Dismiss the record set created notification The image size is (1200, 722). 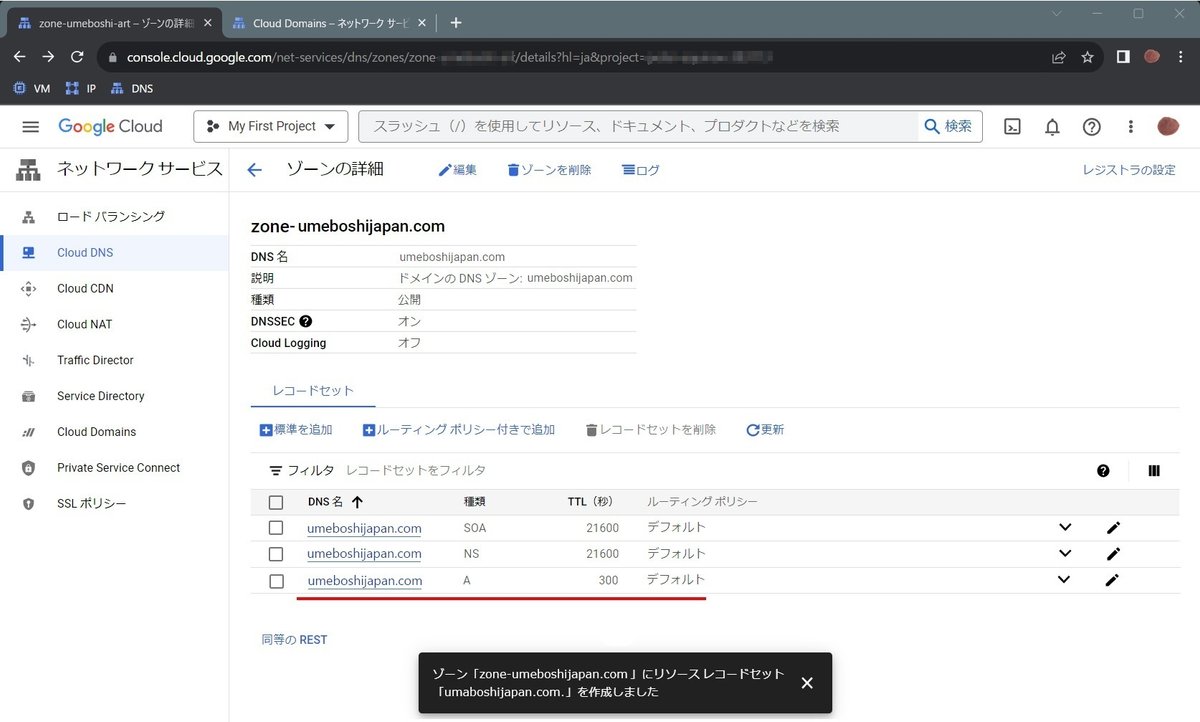pos(807,683)
